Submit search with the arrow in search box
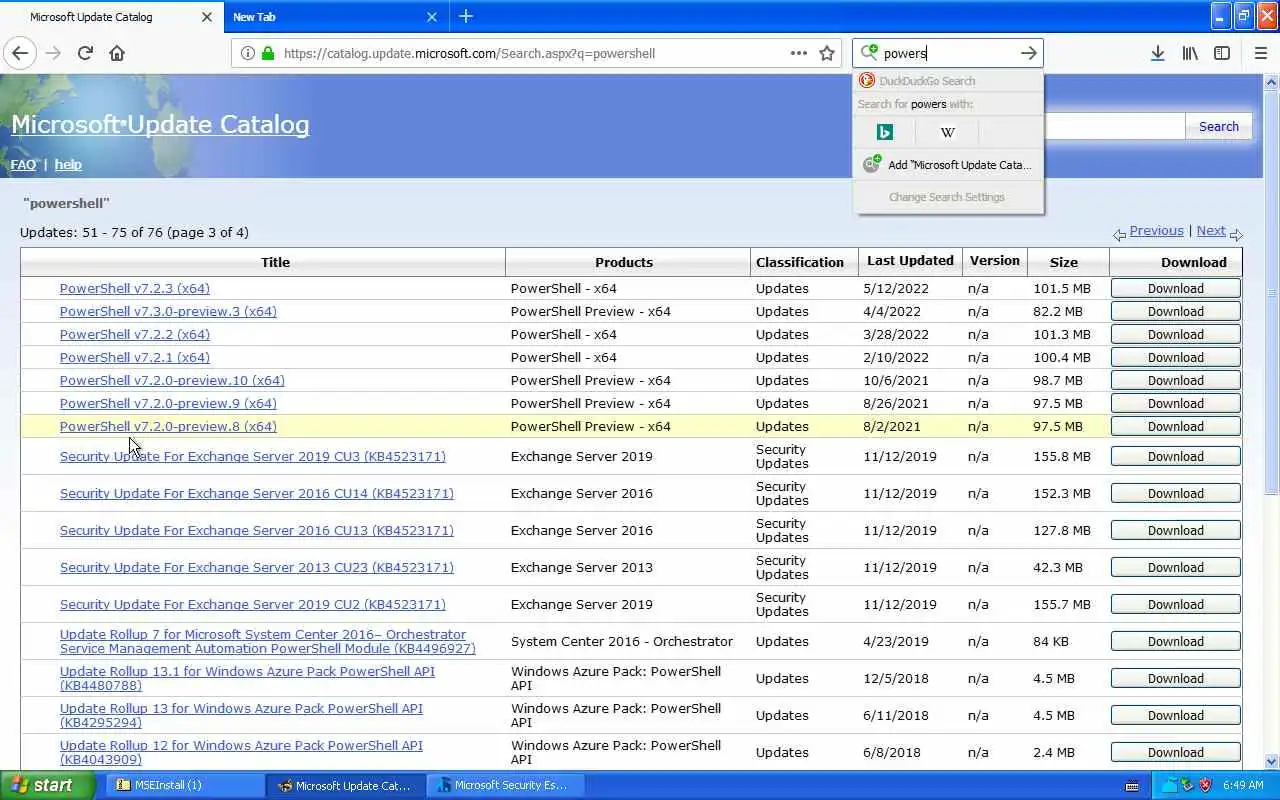 (x=1028, y=53)
